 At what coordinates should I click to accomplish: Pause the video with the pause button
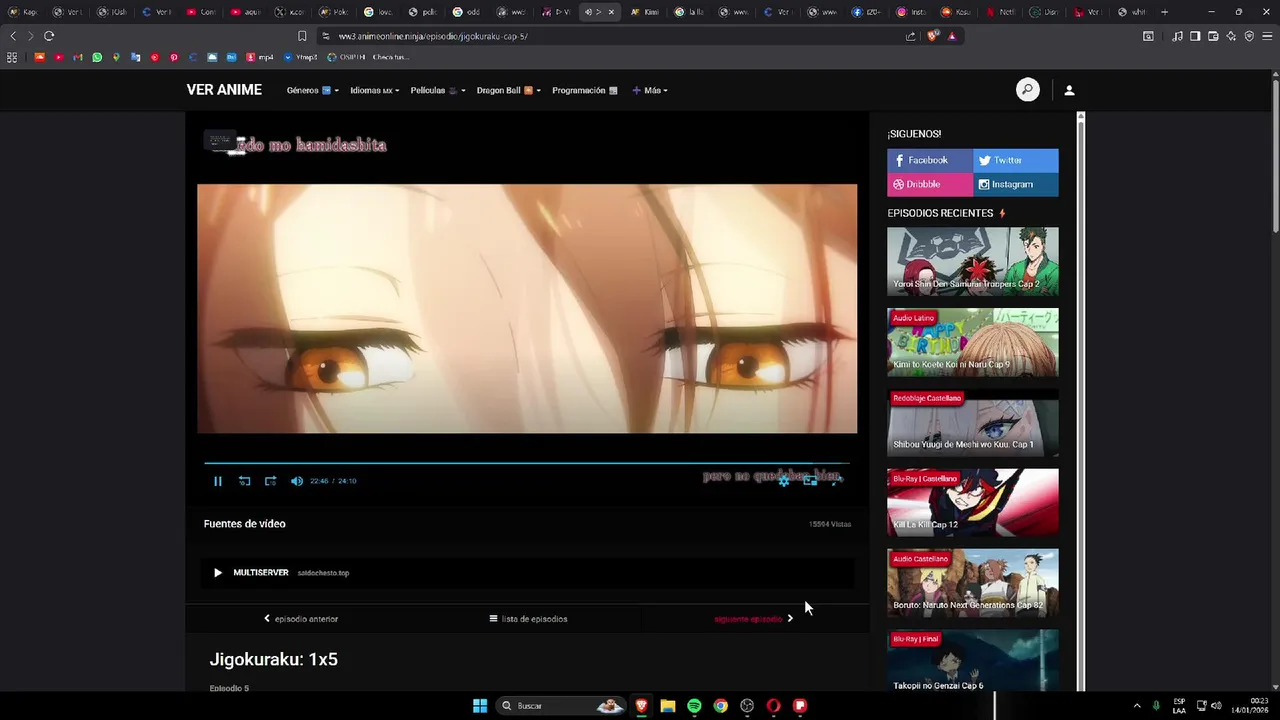(218, 481)
